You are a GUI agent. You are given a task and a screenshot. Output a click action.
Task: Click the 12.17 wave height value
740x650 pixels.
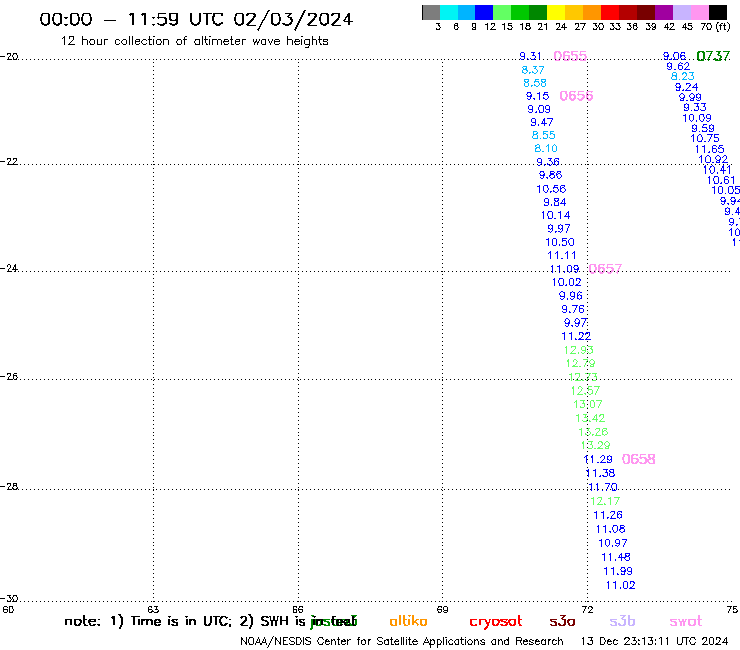[x=605, y=501]
